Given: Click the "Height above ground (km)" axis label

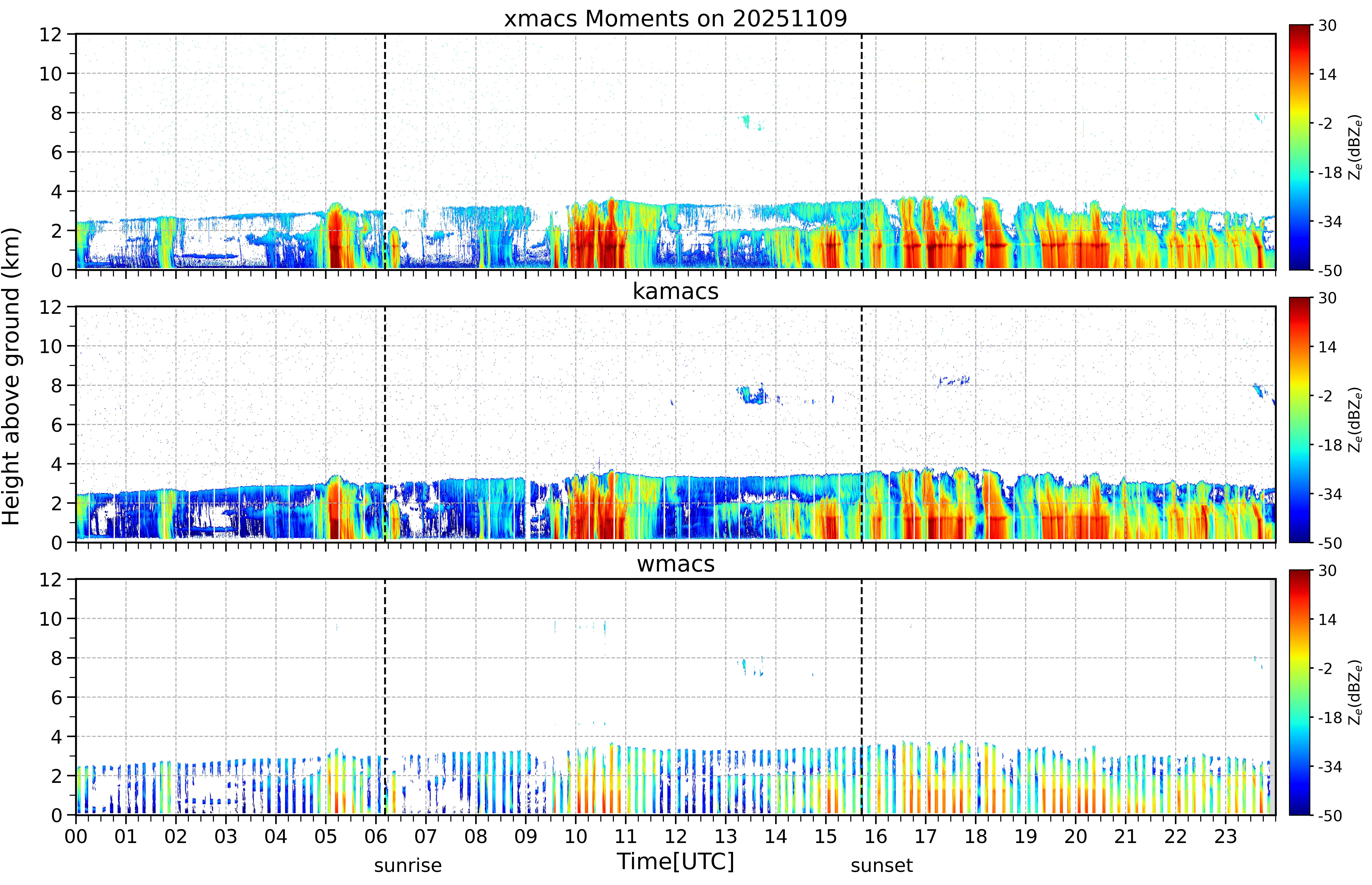Looking at the screenshot, I should pos(11,376).
